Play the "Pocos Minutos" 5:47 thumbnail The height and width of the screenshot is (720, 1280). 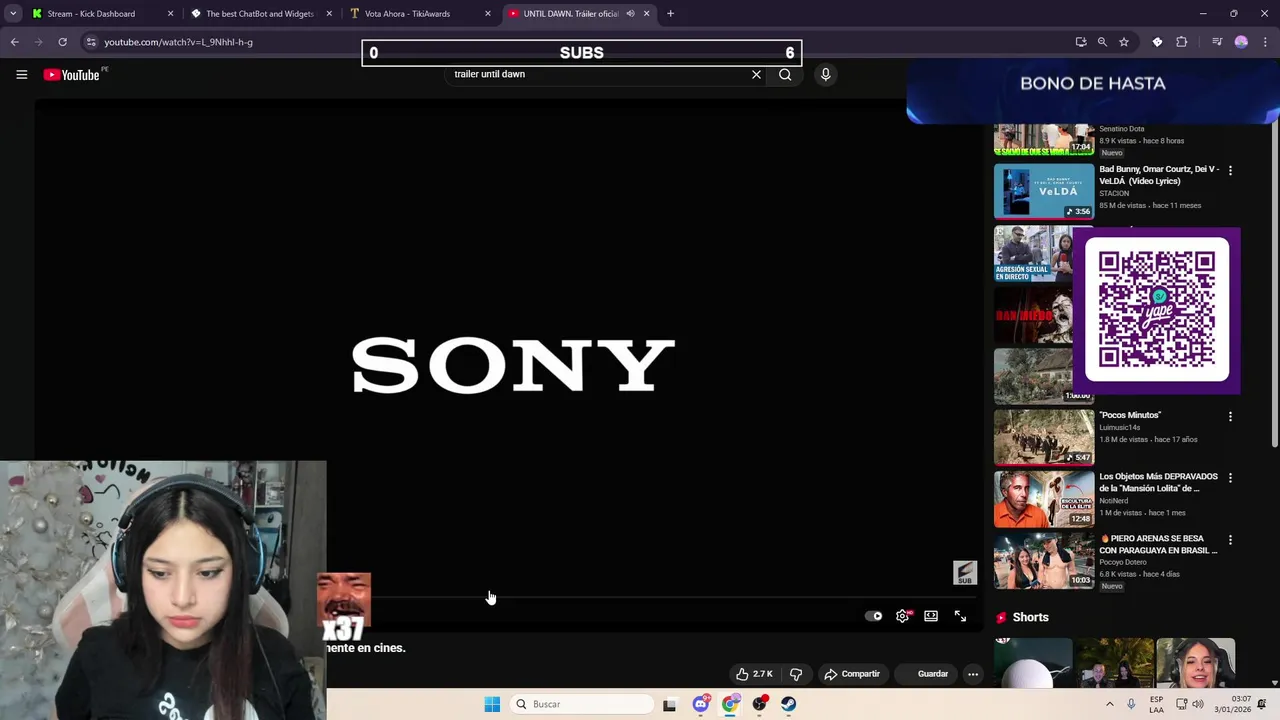[x=1044, y=436]
